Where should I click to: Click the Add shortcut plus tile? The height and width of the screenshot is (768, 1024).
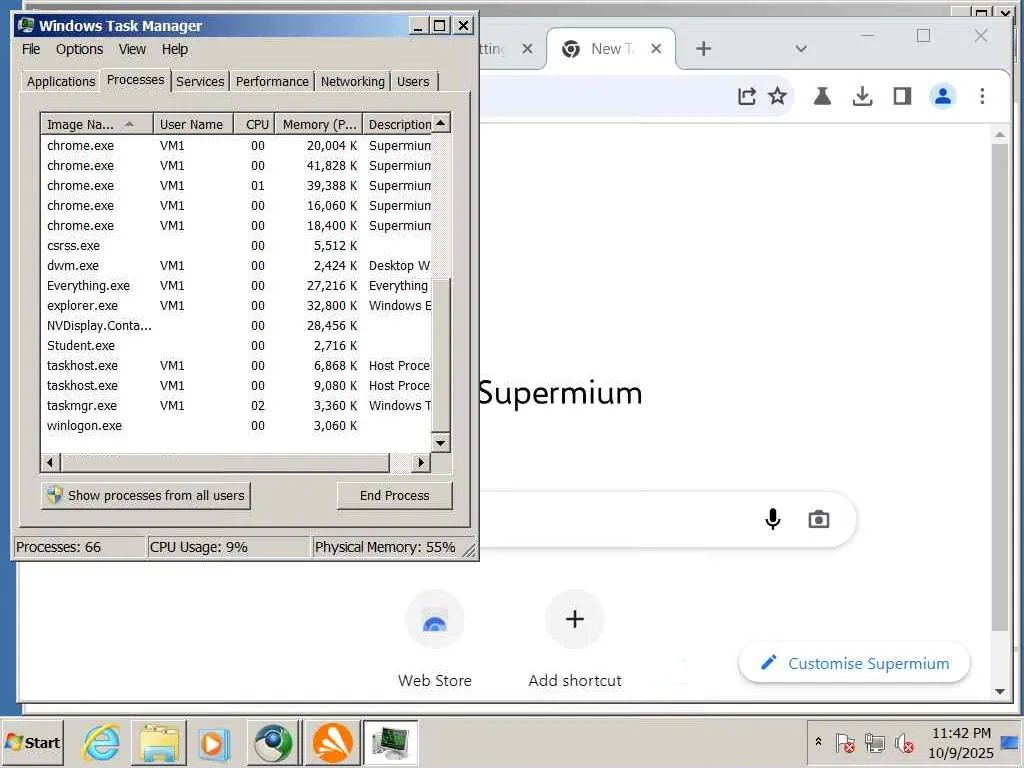click(x=575, y=619)
